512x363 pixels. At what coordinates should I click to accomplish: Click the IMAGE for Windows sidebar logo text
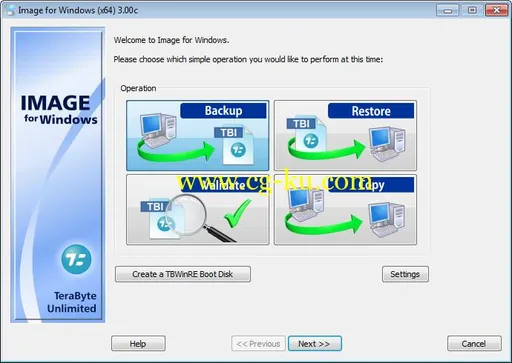click(59, 110)
